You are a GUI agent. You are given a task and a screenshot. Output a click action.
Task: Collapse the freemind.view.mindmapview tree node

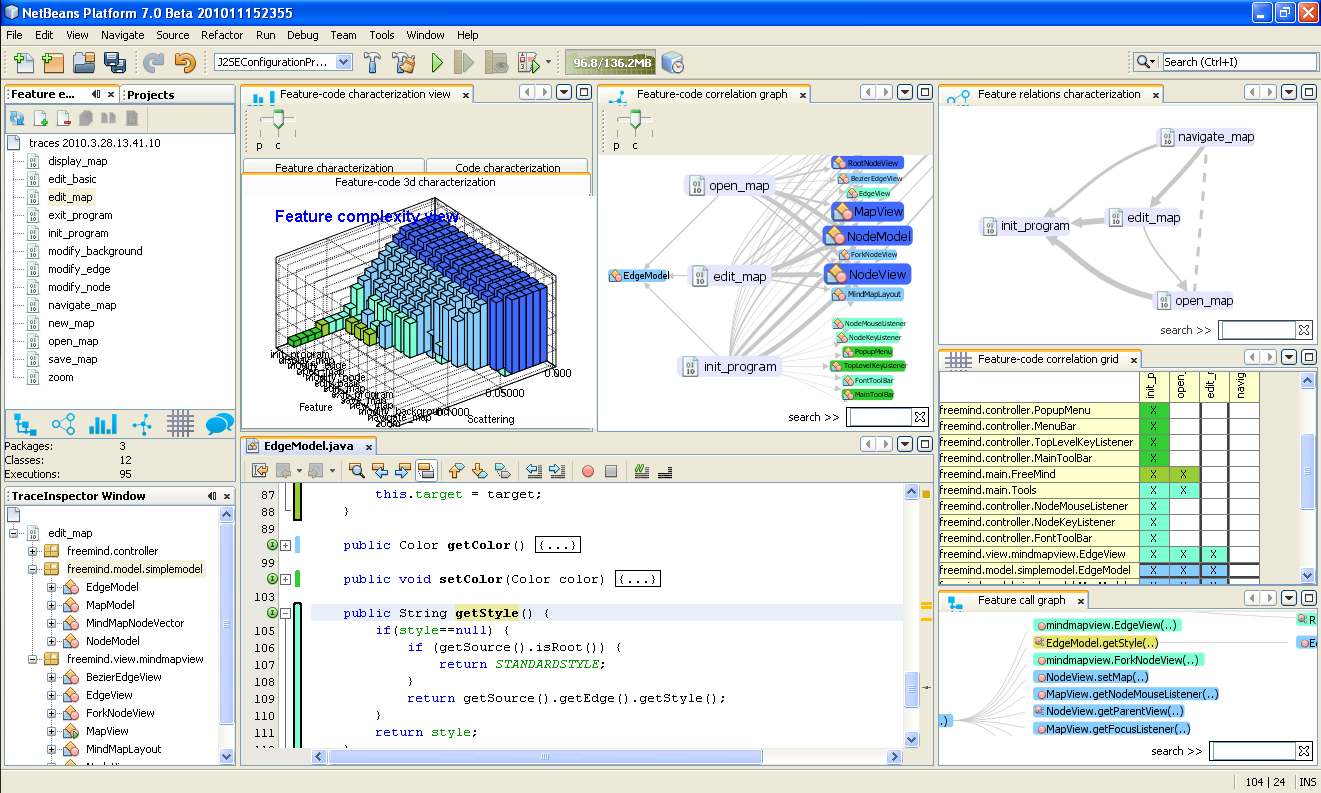tap(33, 659)
